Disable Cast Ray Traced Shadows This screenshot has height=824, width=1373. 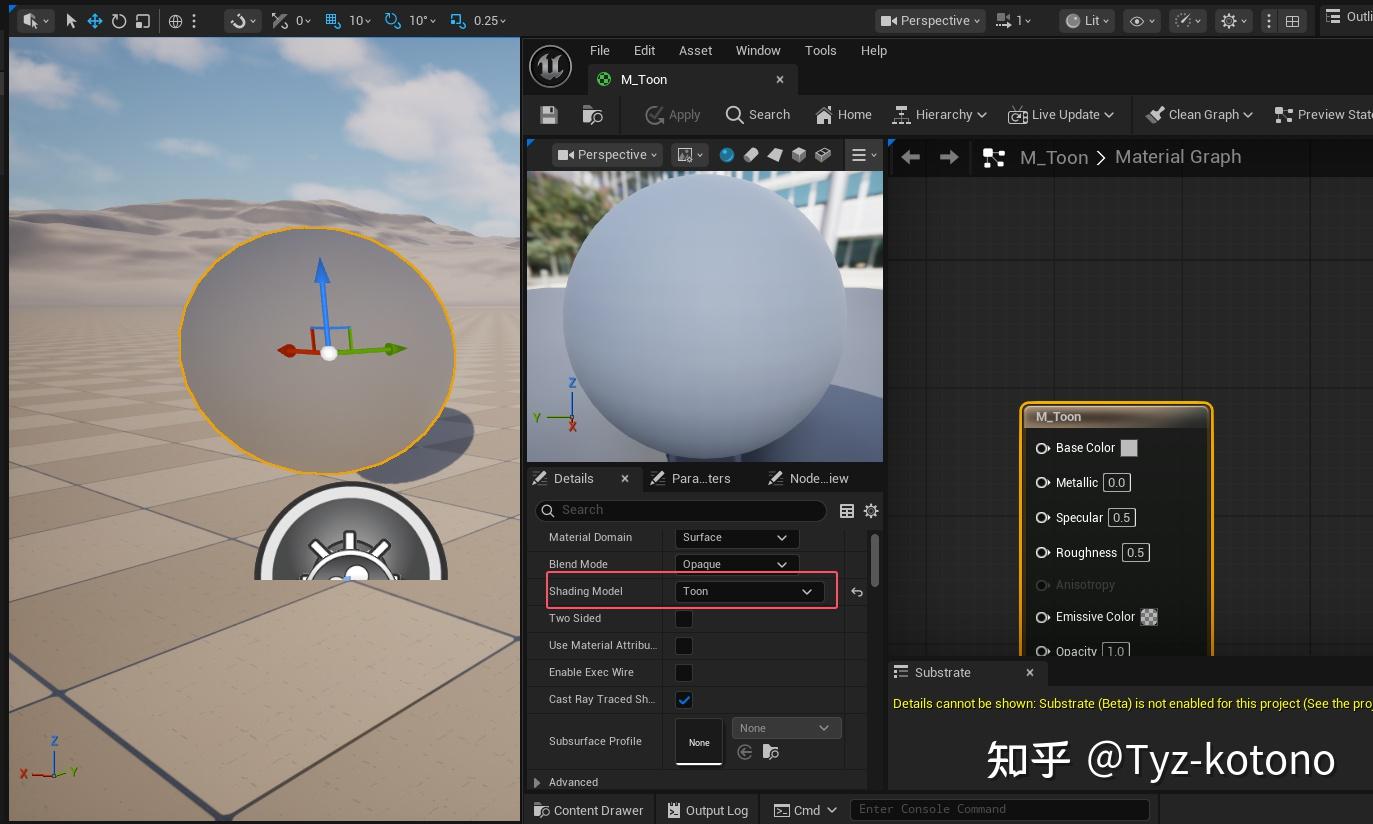click(x=683, y=699)
